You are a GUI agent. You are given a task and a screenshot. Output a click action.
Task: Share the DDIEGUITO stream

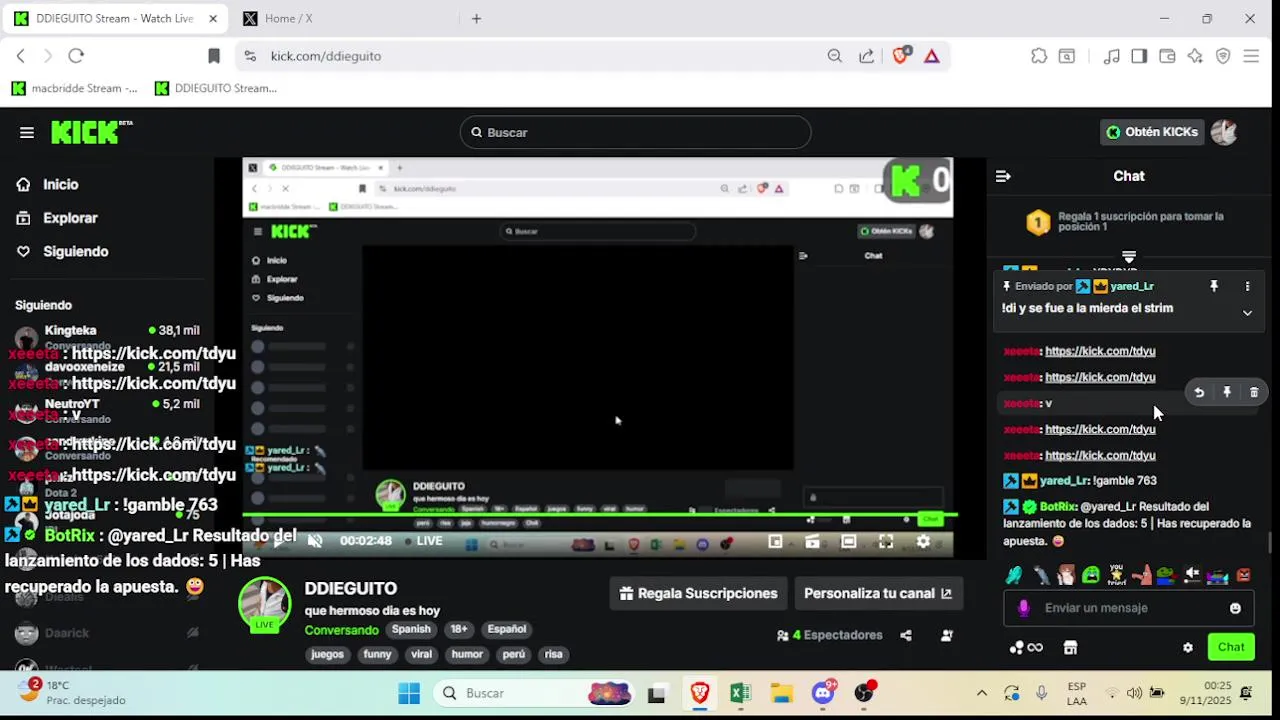[906, 635]
